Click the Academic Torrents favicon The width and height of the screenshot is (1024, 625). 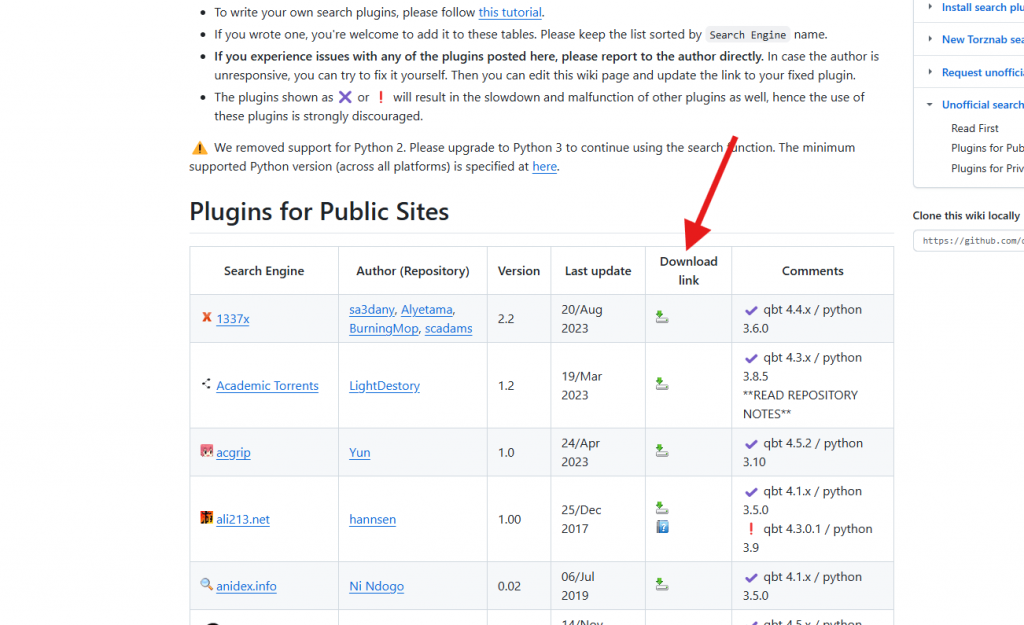pos(206,383)
